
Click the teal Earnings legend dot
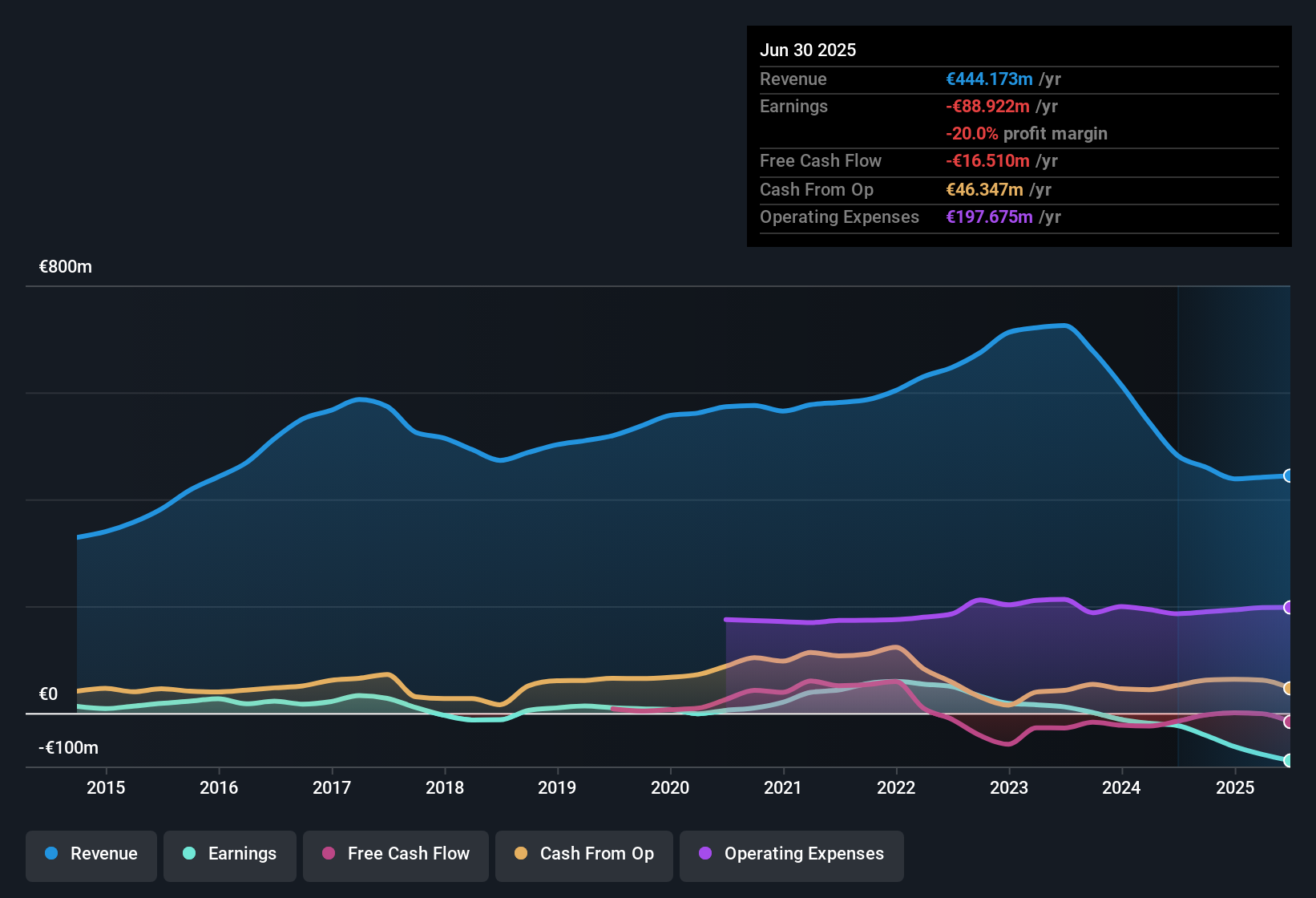pos(189,853)
